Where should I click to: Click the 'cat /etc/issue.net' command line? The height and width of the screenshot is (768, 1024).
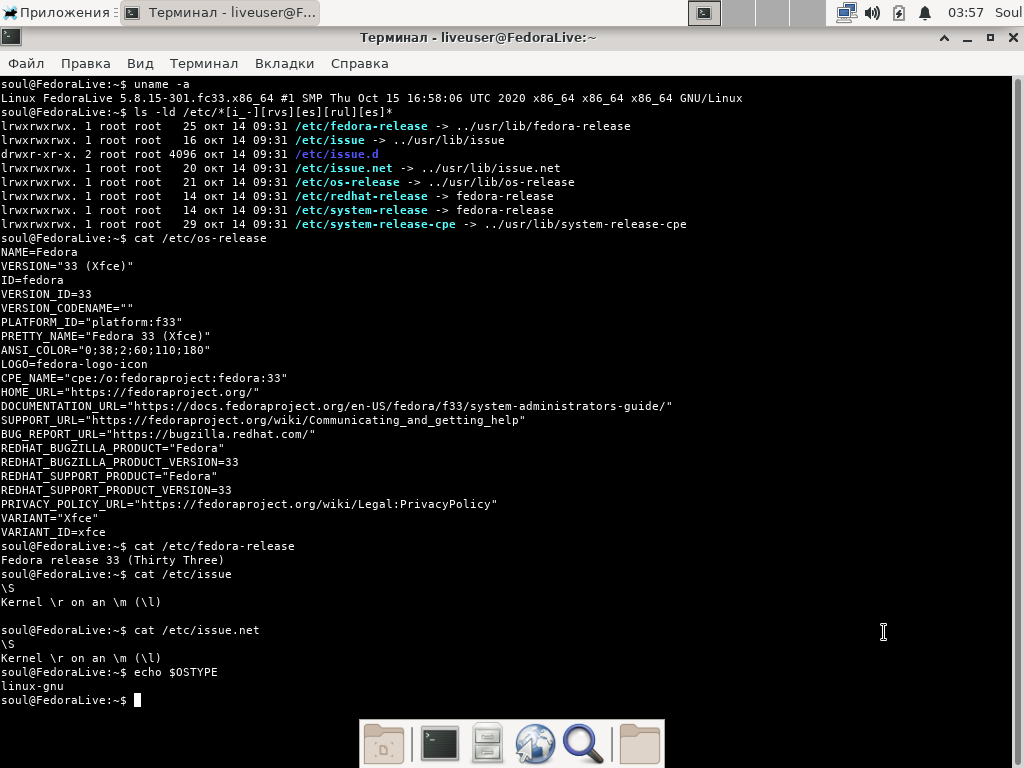130,630
